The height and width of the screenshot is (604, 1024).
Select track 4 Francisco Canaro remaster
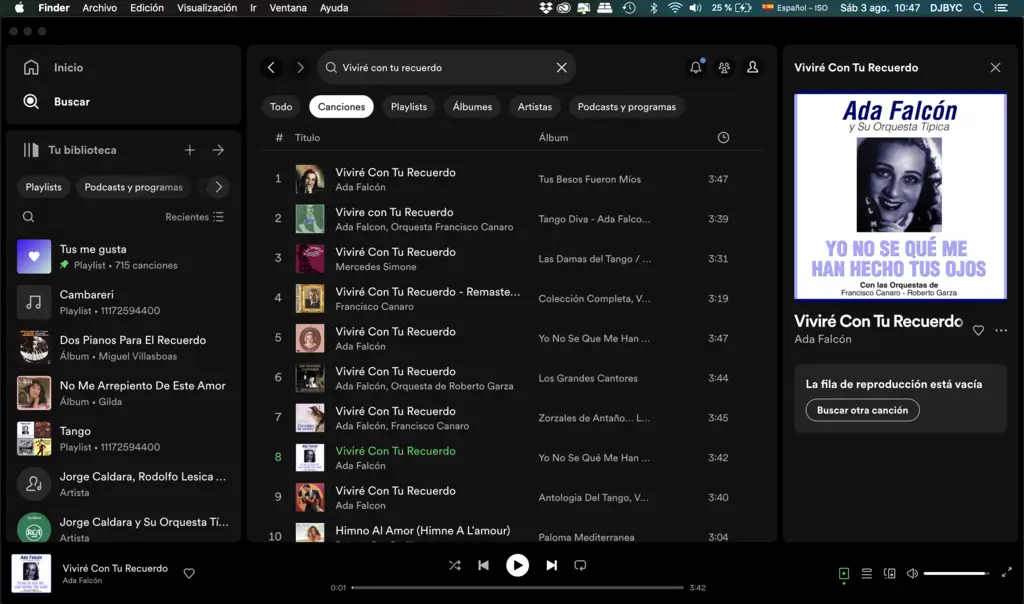click(512, 298)
